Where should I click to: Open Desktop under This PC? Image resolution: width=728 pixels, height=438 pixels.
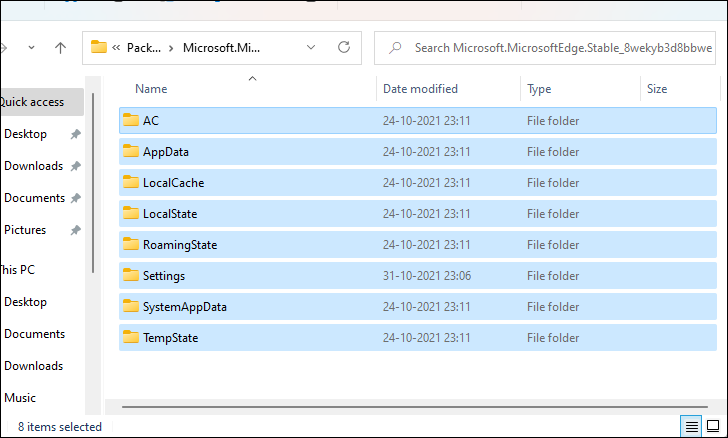click(x=26, y=302)
